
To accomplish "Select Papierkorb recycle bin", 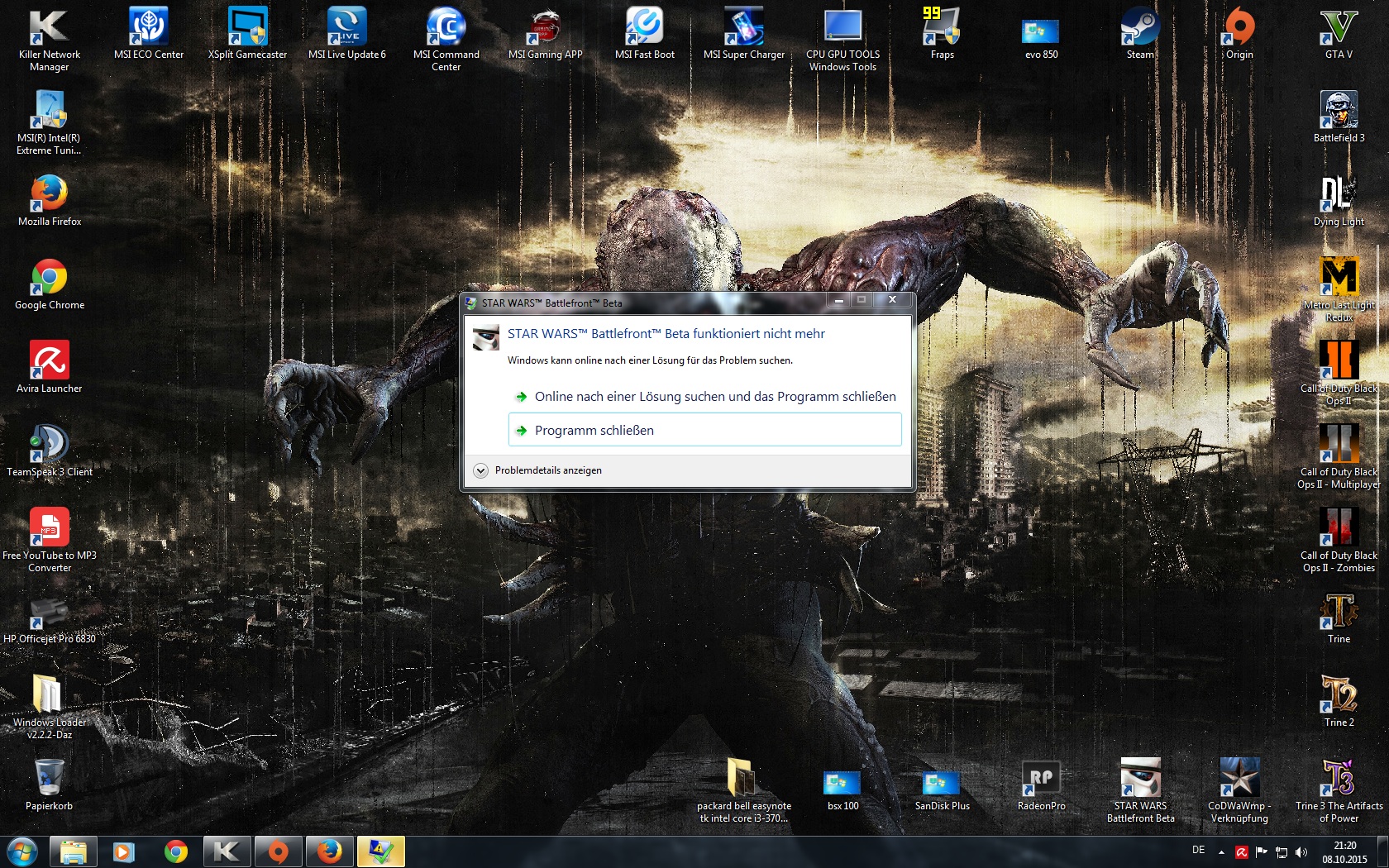I will click(x=49, y=785).
